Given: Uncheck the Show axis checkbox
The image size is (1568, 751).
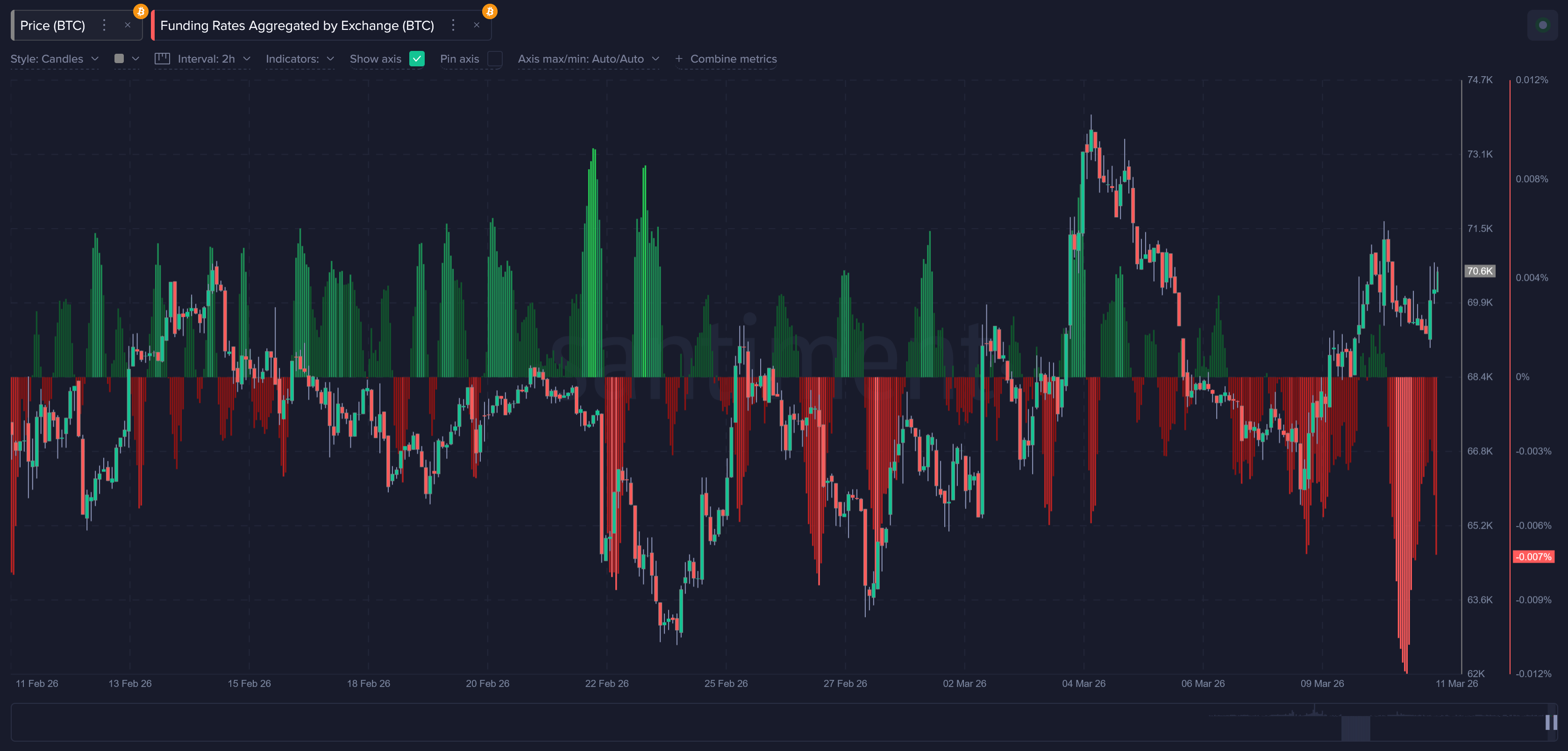Looking at the screenshot, I should (x=417, y=58).
